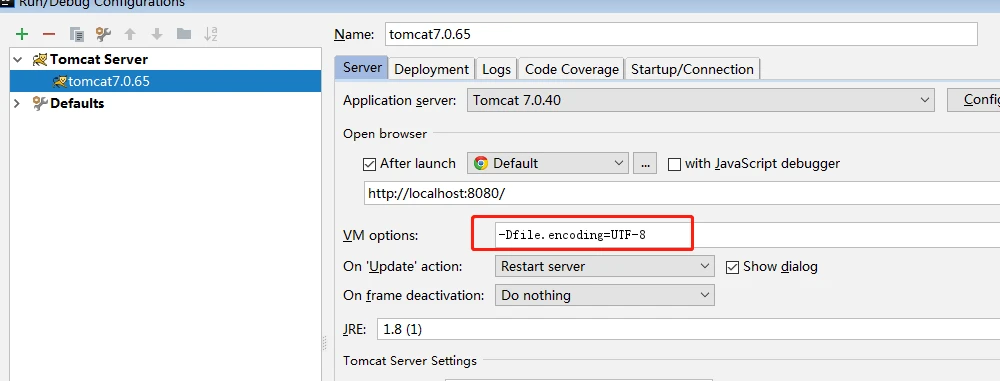The image size is (1000, 381).
Task: Click the Configure button for application server
Action: (x=973, y=100)
